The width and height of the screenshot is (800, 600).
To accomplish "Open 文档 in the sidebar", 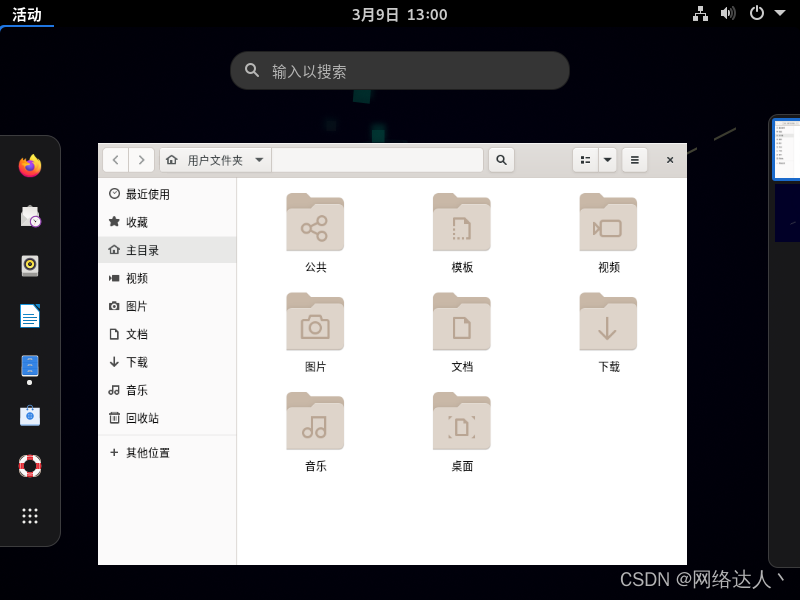I will tap(167, 334).
